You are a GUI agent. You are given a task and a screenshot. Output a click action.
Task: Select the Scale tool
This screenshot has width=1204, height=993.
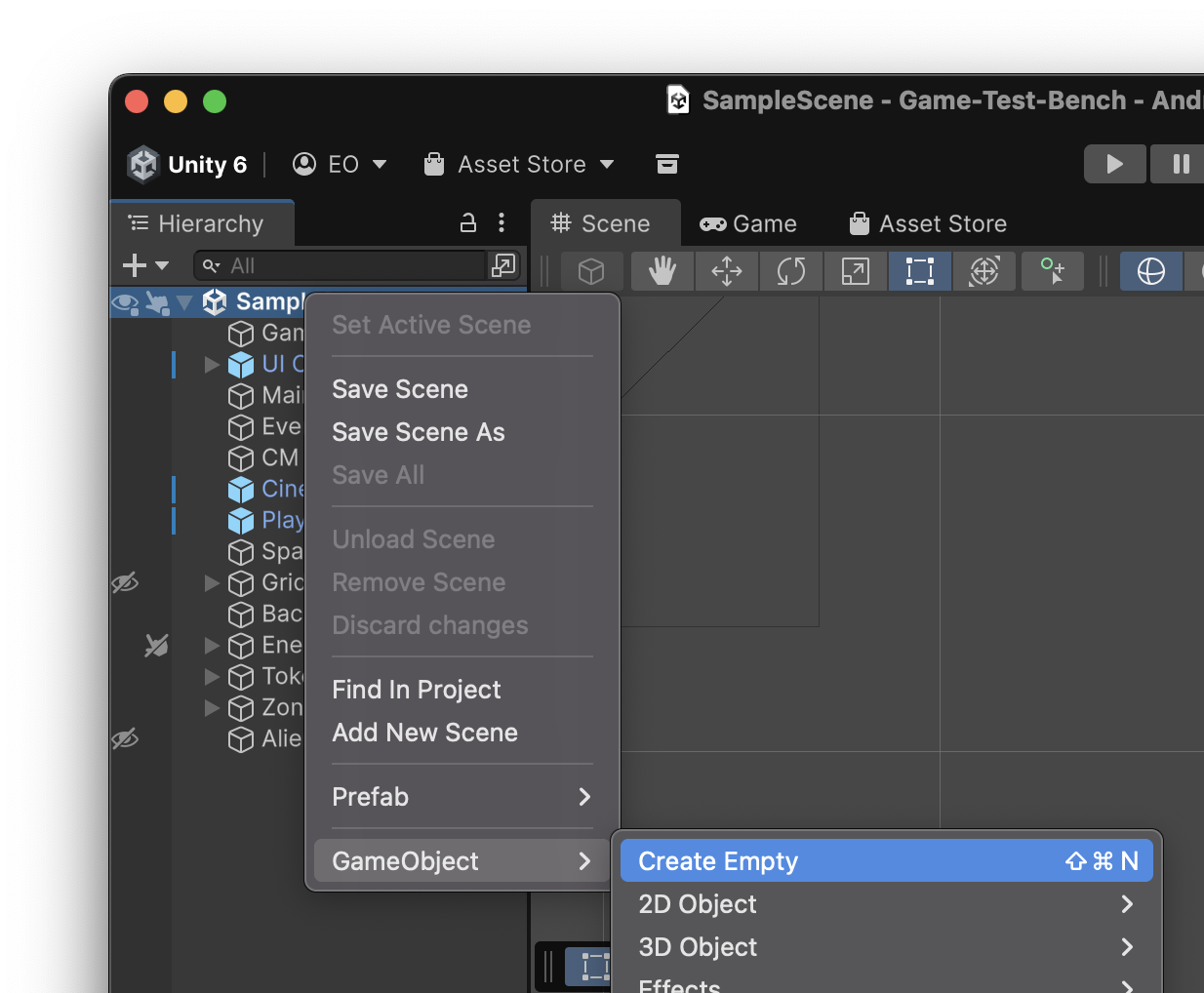pyautogui.click(x=856, y=271)
